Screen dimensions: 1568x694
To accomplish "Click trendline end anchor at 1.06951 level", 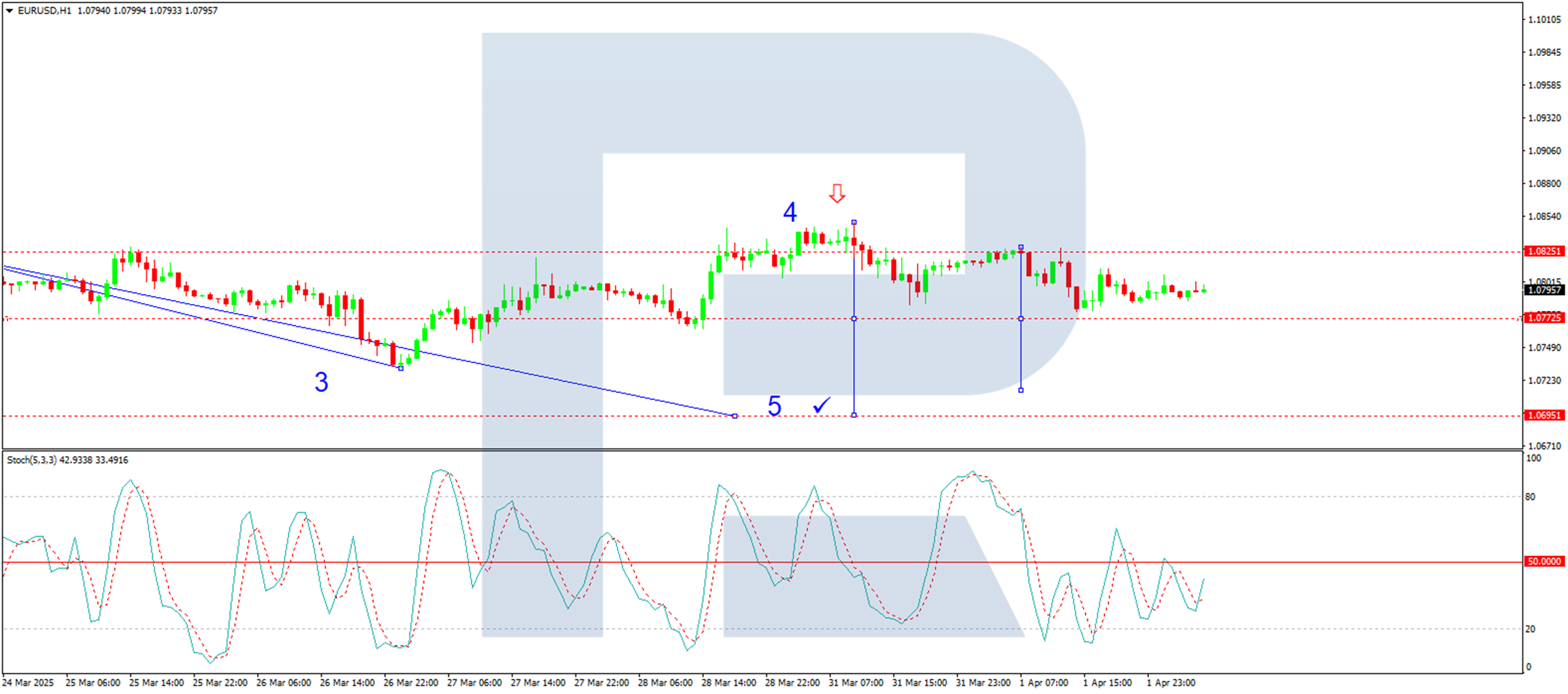I will click(x=735, y=416).
